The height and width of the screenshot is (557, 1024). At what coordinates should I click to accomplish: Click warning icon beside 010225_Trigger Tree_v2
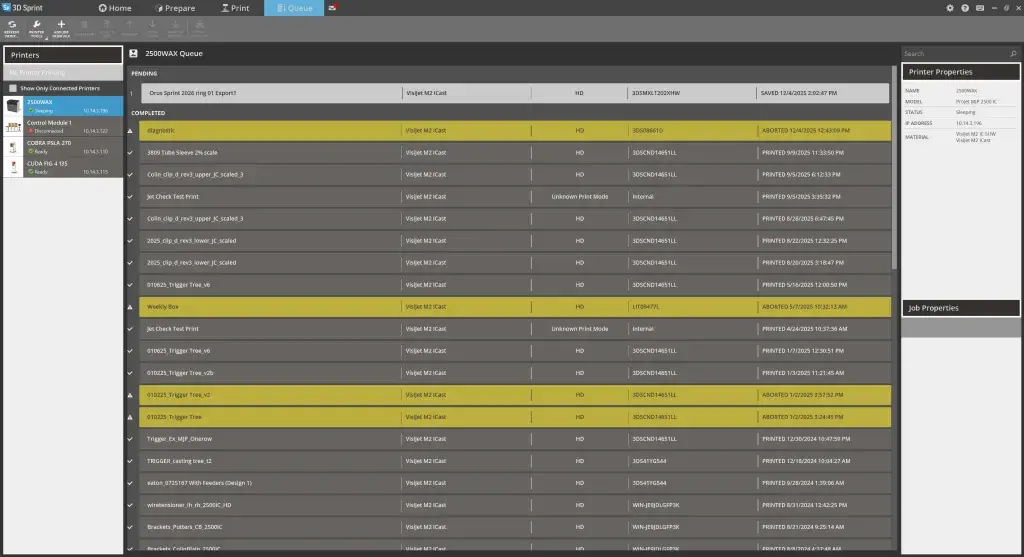tap(130, 395)
